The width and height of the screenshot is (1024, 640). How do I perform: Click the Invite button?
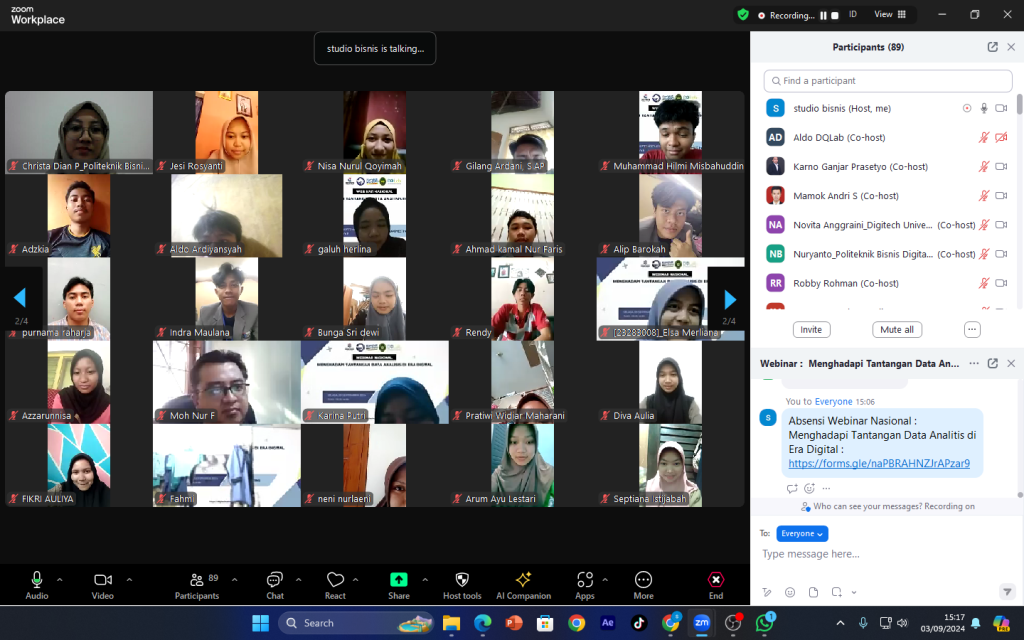pyautogui.click(x=811, y=330)
